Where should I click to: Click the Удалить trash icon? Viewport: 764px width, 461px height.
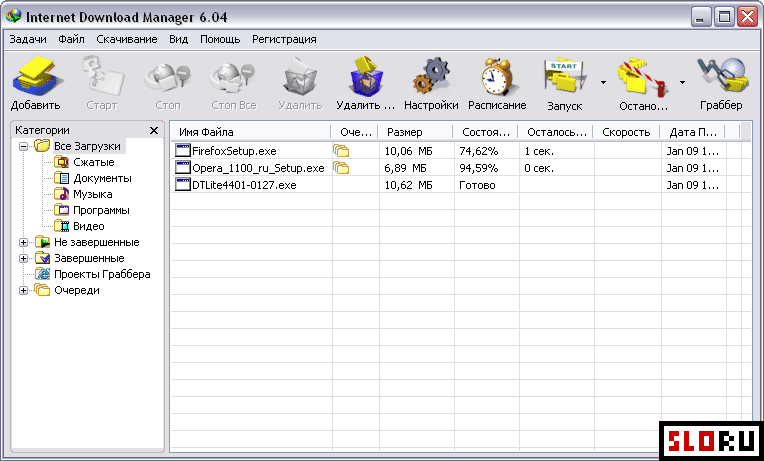click(x=300, y=77)
